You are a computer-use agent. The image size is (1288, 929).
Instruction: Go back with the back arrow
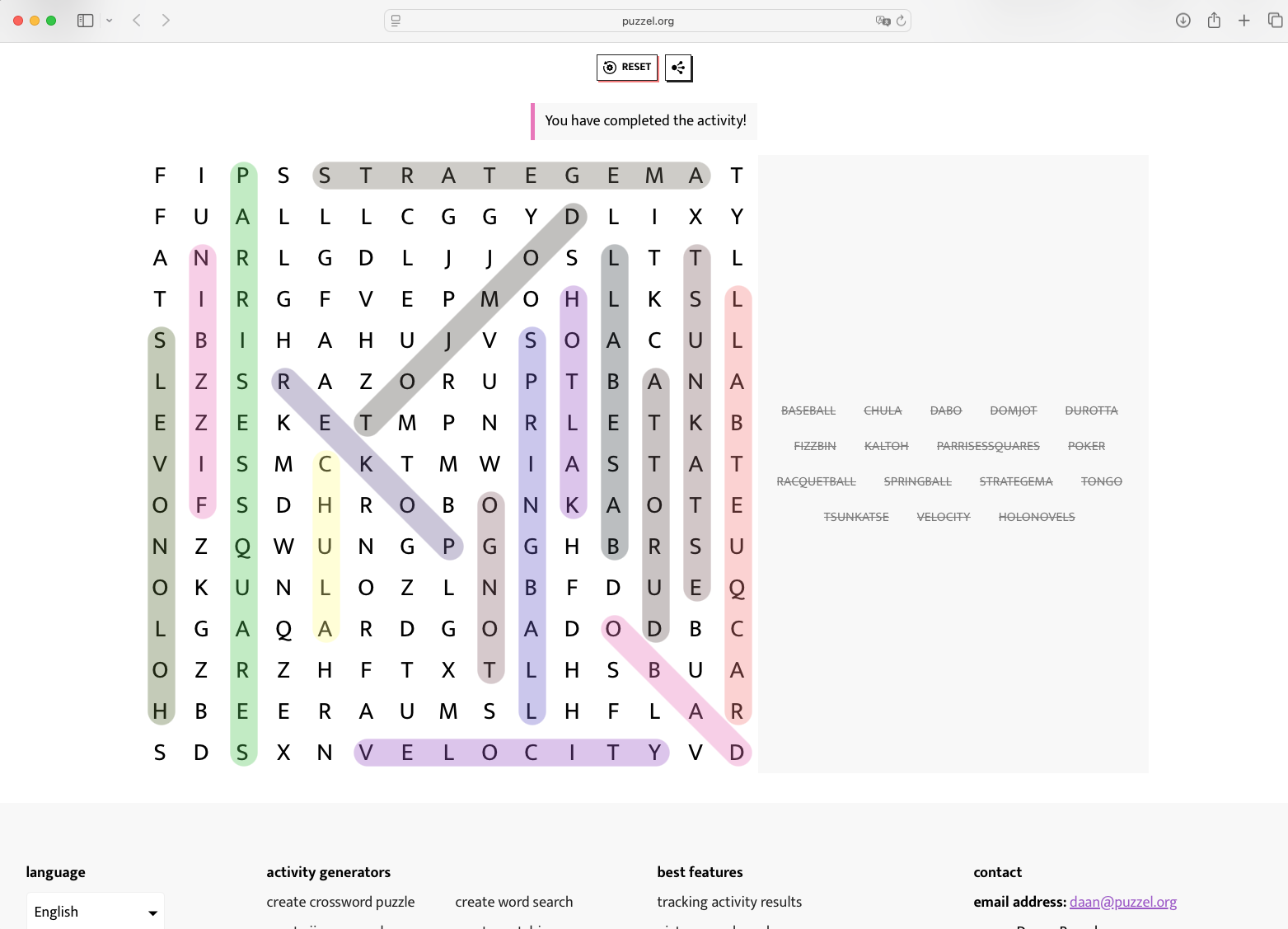click(137, 21)
